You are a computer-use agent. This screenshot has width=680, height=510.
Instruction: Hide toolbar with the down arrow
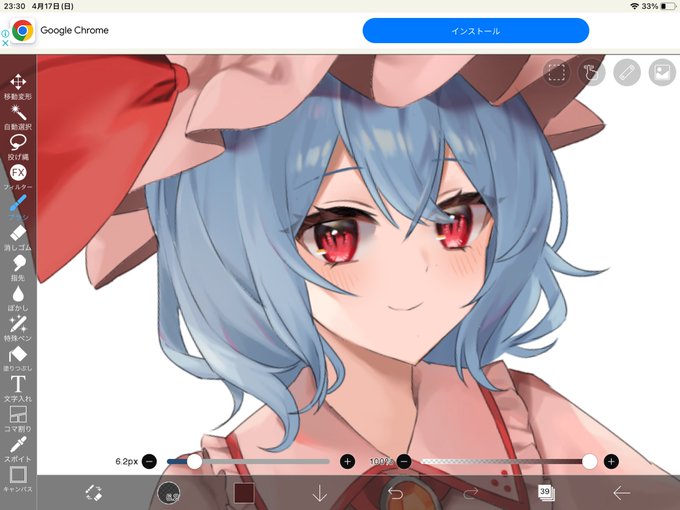pyautogui.click(x=320, y=493)
